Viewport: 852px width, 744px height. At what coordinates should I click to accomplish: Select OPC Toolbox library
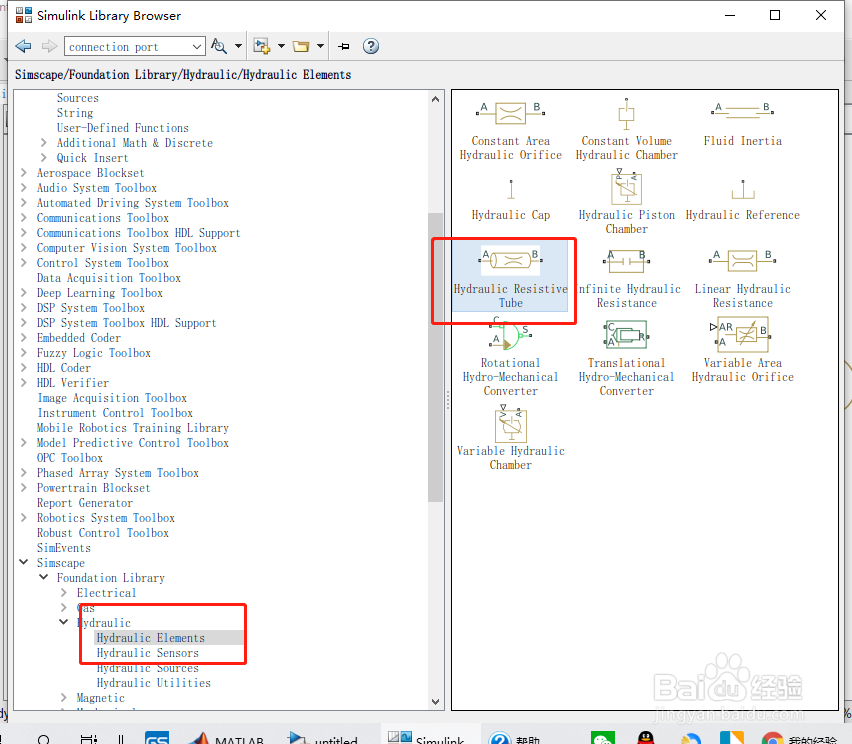tap(70, 458)
